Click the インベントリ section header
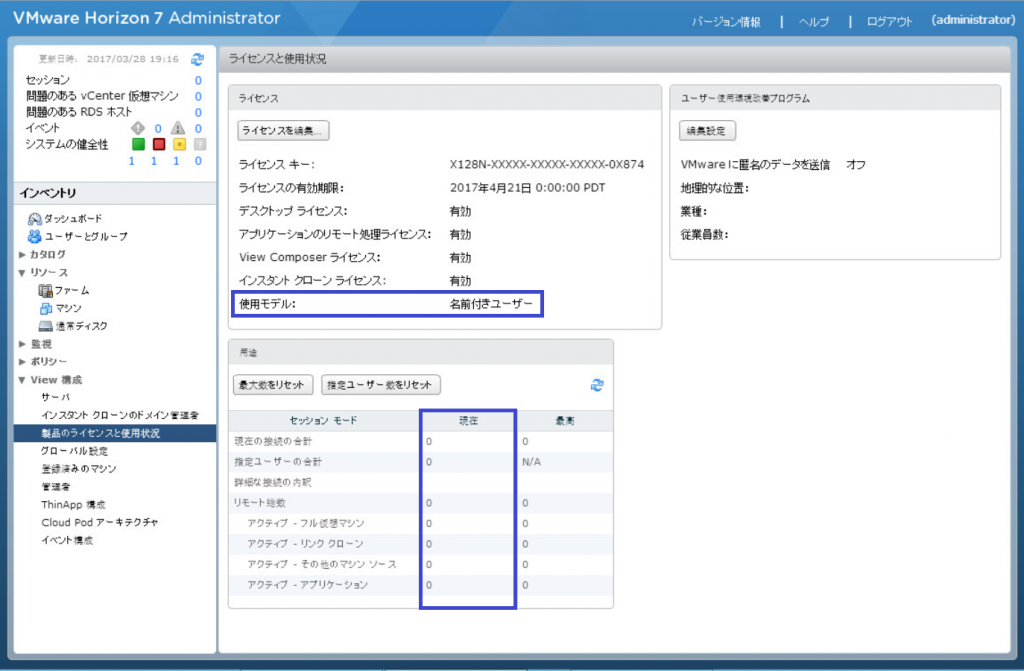 115,193
